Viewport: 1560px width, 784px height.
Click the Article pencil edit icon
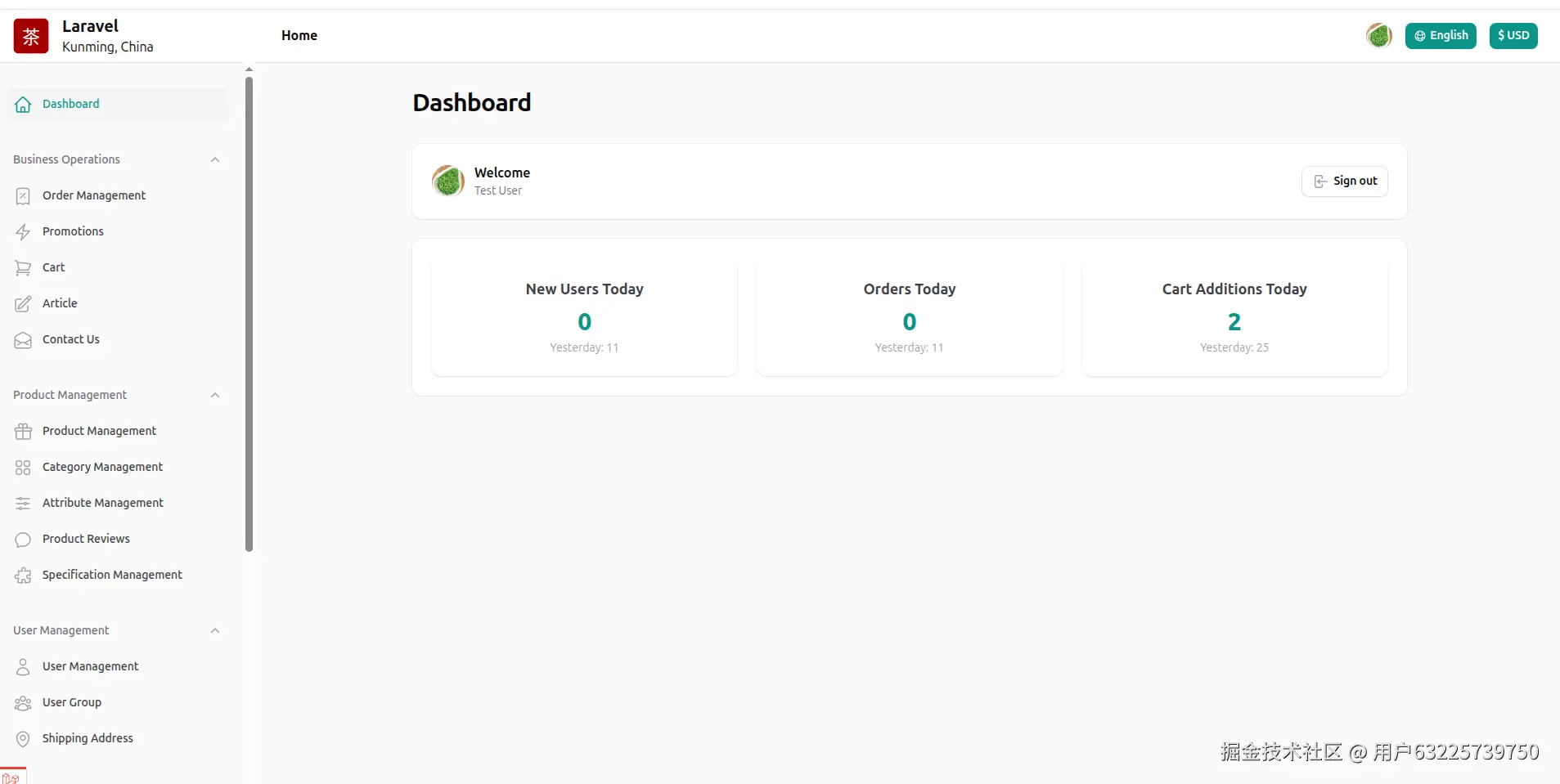pos(23,304)
